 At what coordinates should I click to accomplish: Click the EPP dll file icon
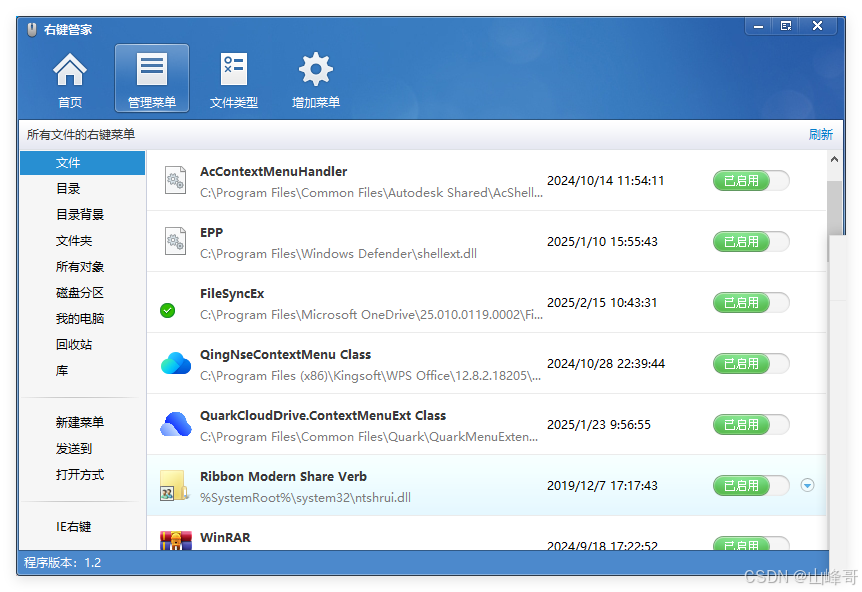tap(175, 241)
